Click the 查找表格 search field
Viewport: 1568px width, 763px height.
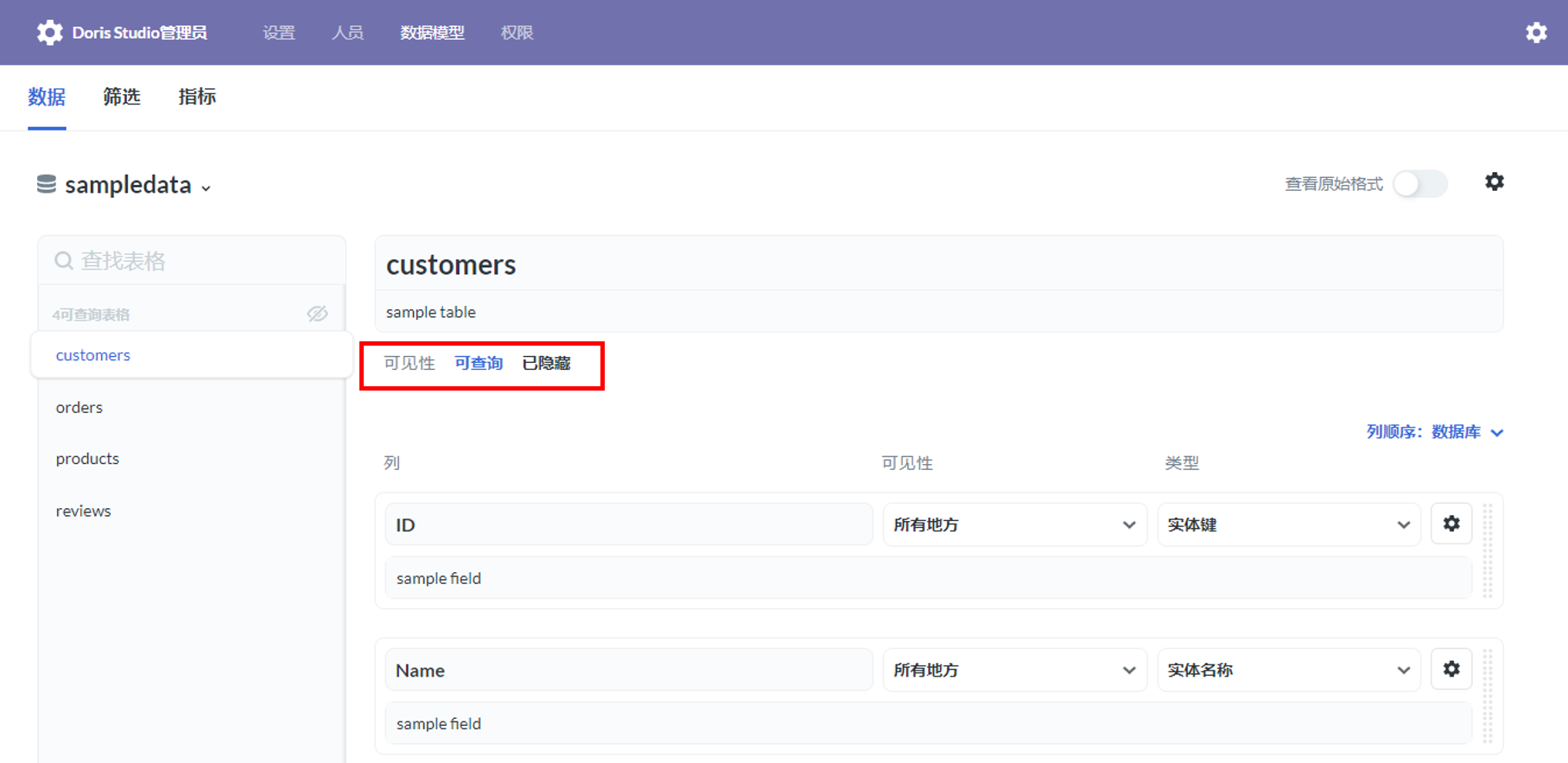coord(192,260)
